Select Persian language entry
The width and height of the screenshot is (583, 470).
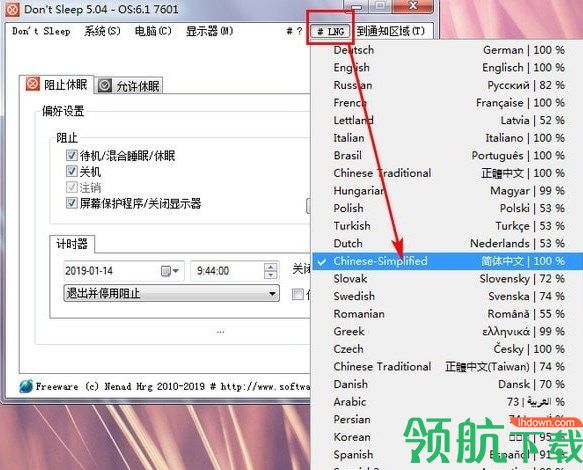pos(447,419)
